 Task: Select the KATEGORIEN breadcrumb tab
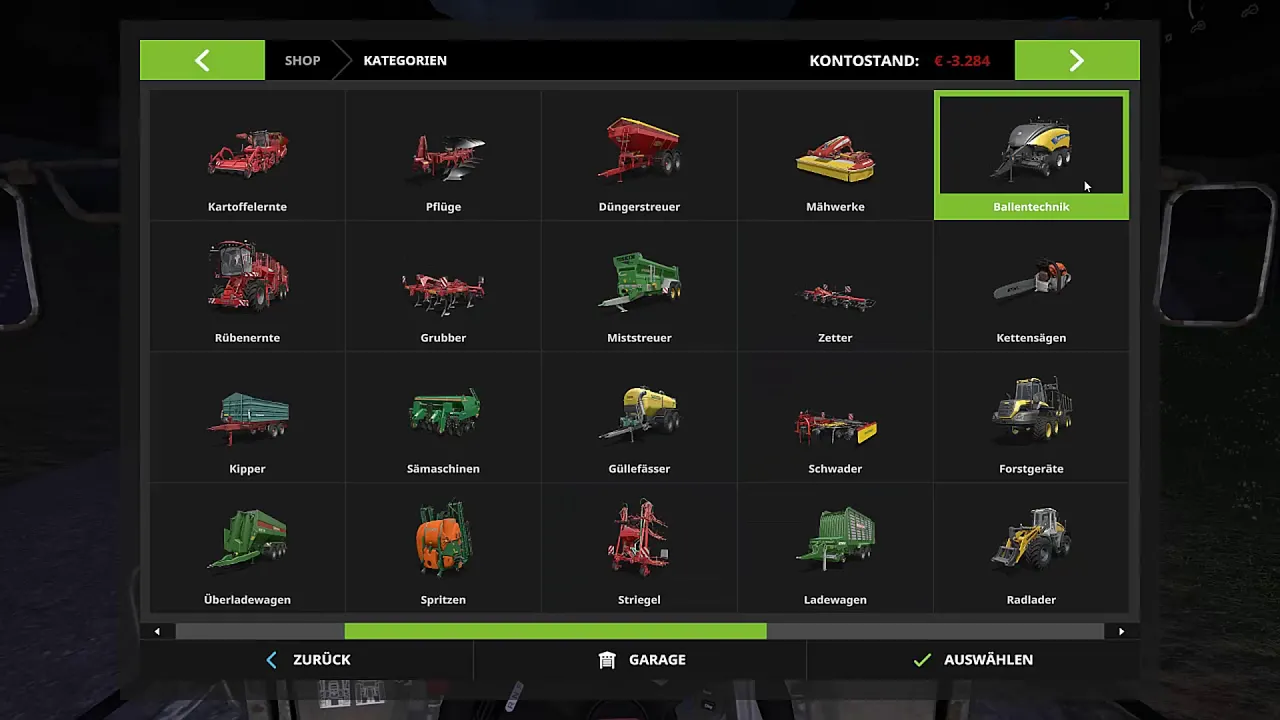point(405,60)
